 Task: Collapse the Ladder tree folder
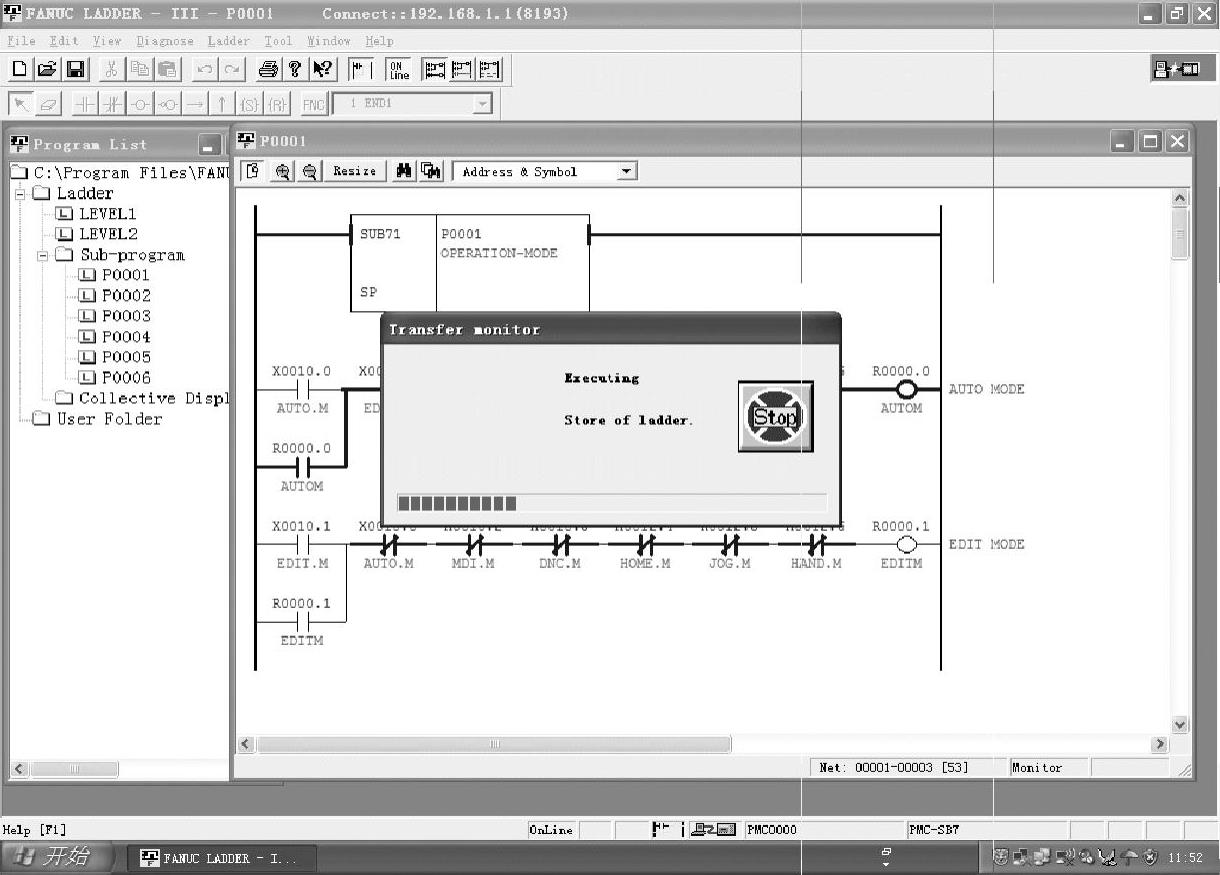(19, 193)
